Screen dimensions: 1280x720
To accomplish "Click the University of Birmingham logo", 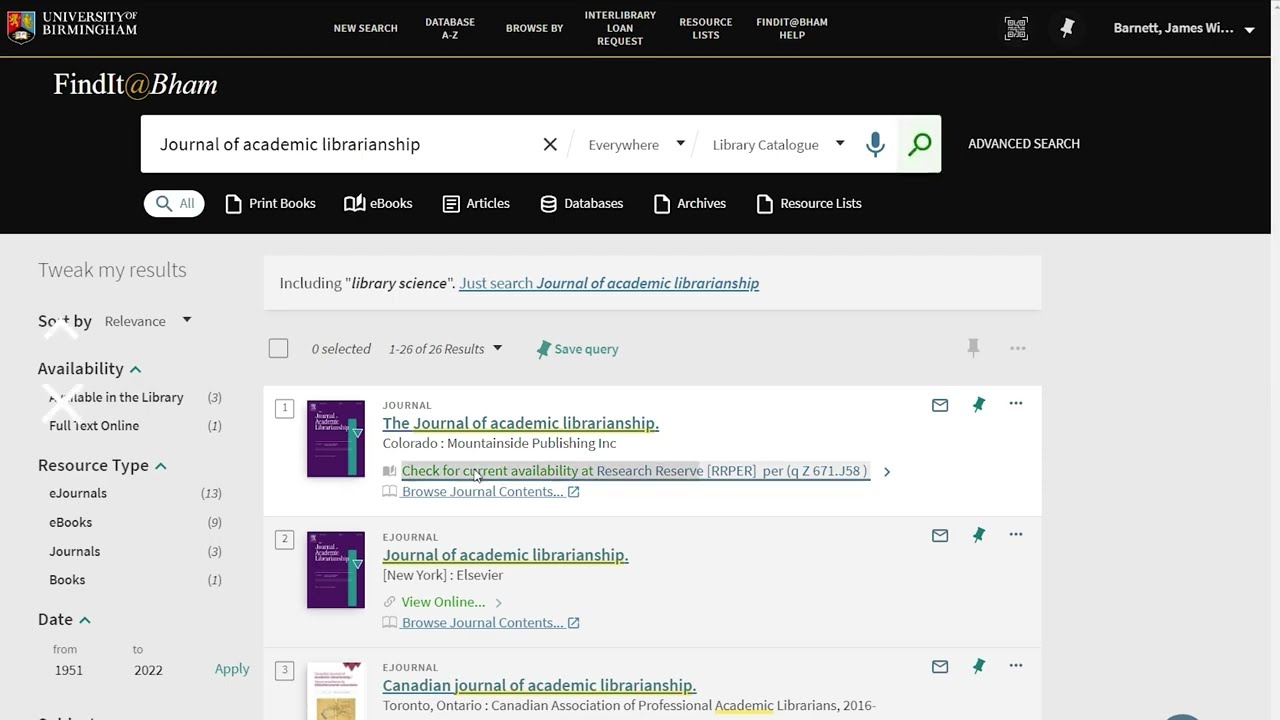I will (x=71, y=27).
